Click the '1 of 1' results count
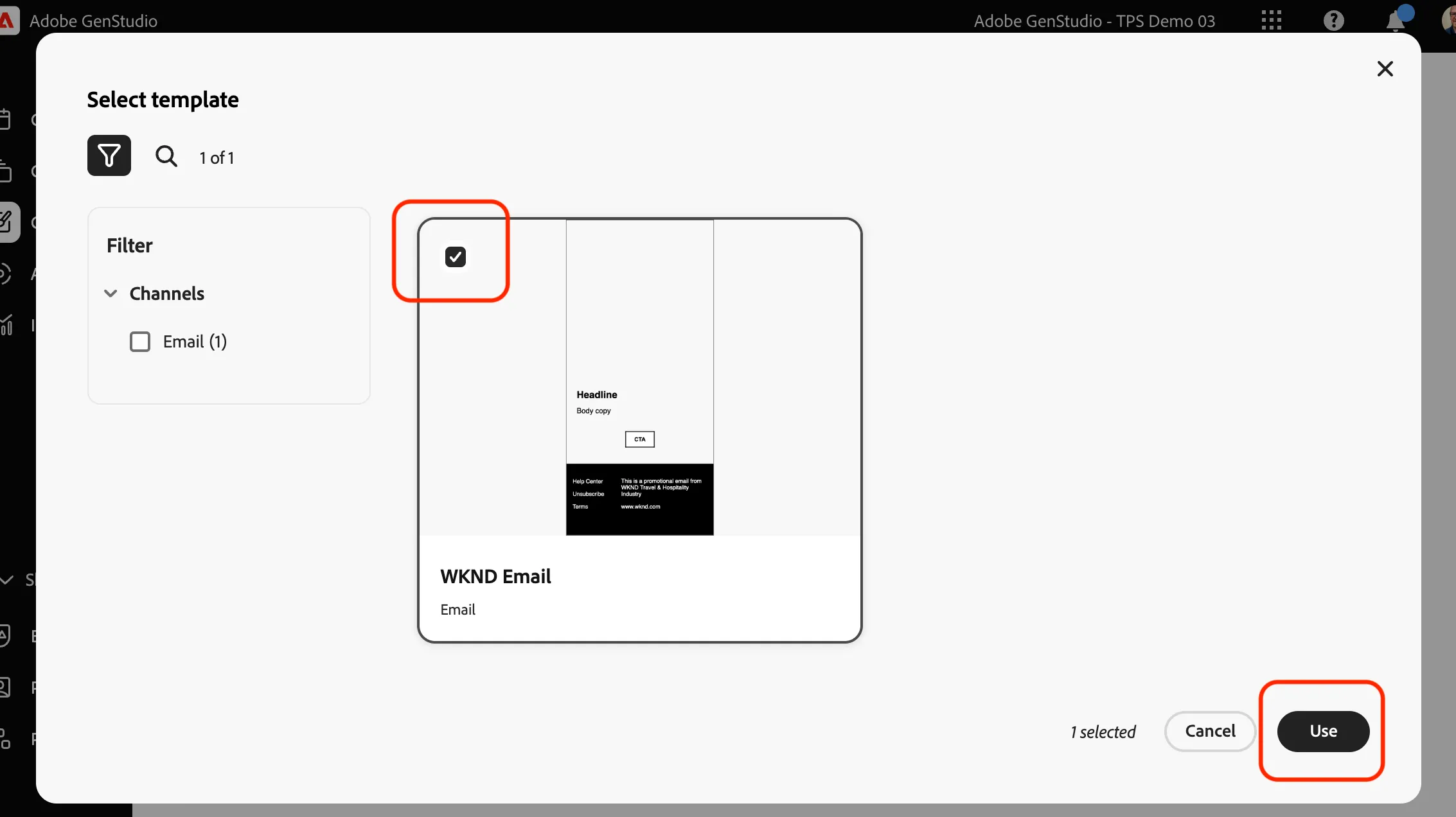1456x817 pixels. point(217,158)
